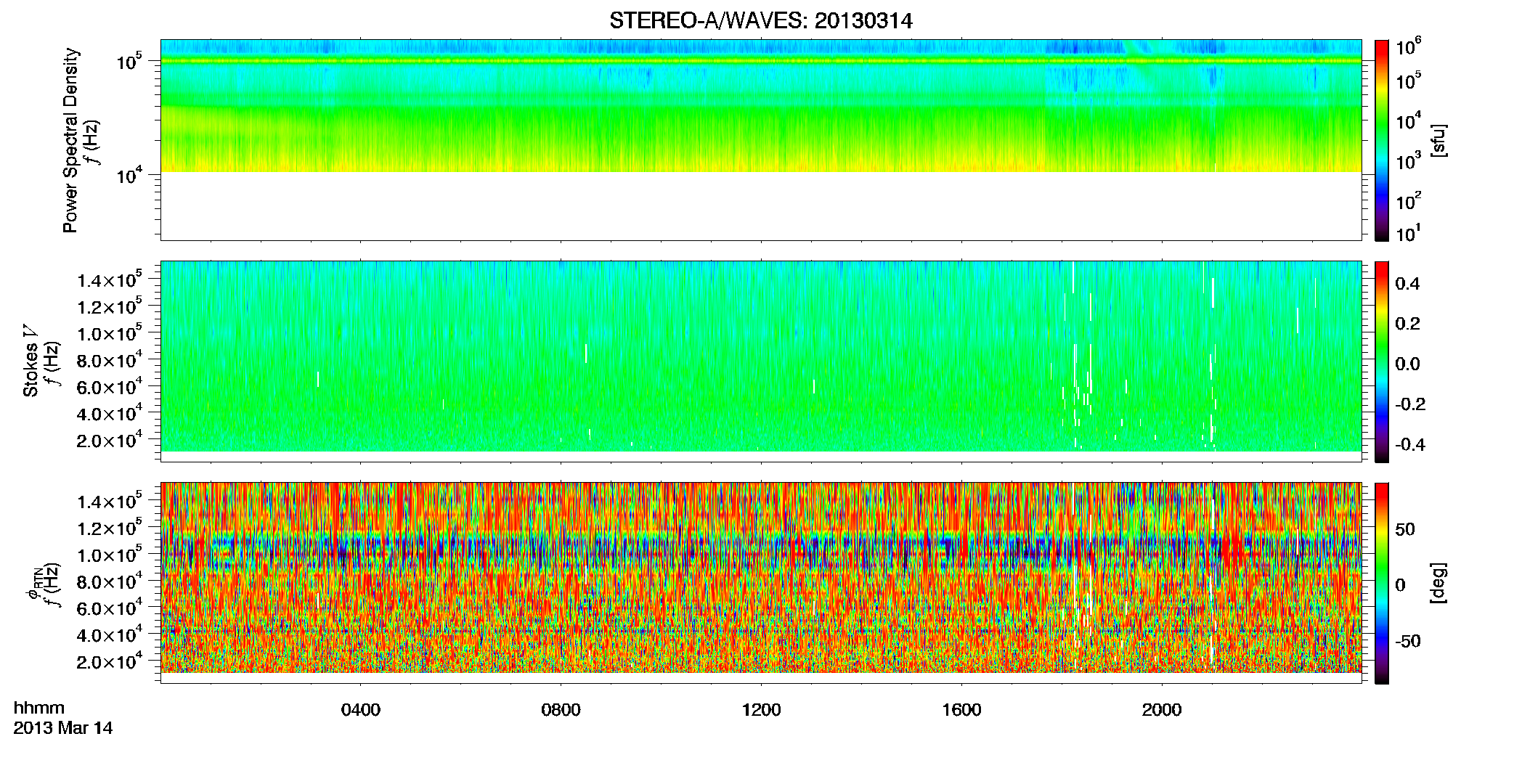1522x784 pixels.
Task: Click the sfu color bar of the top panel
Action: [1382, 140]
